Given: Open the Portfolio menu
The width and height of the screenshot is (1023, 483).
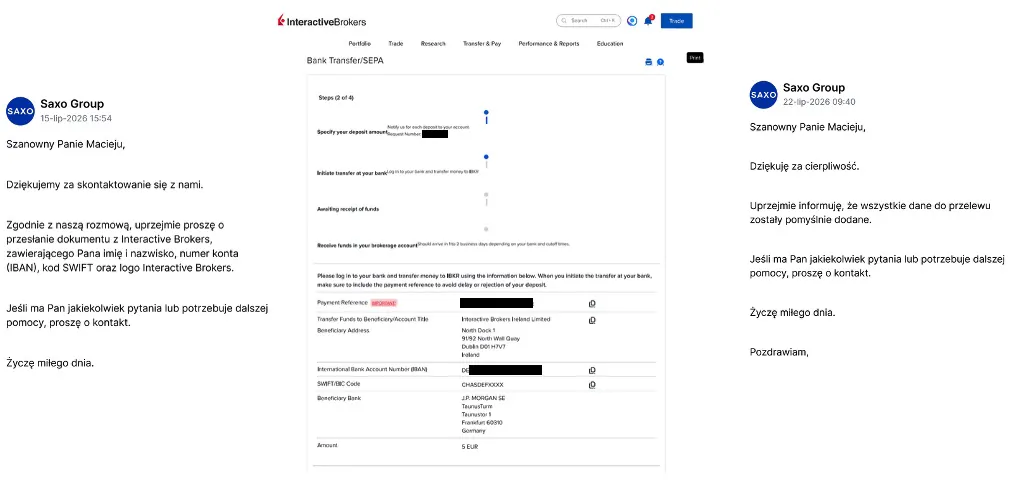Looking at the screenshot, I should (x=359, y=44).
